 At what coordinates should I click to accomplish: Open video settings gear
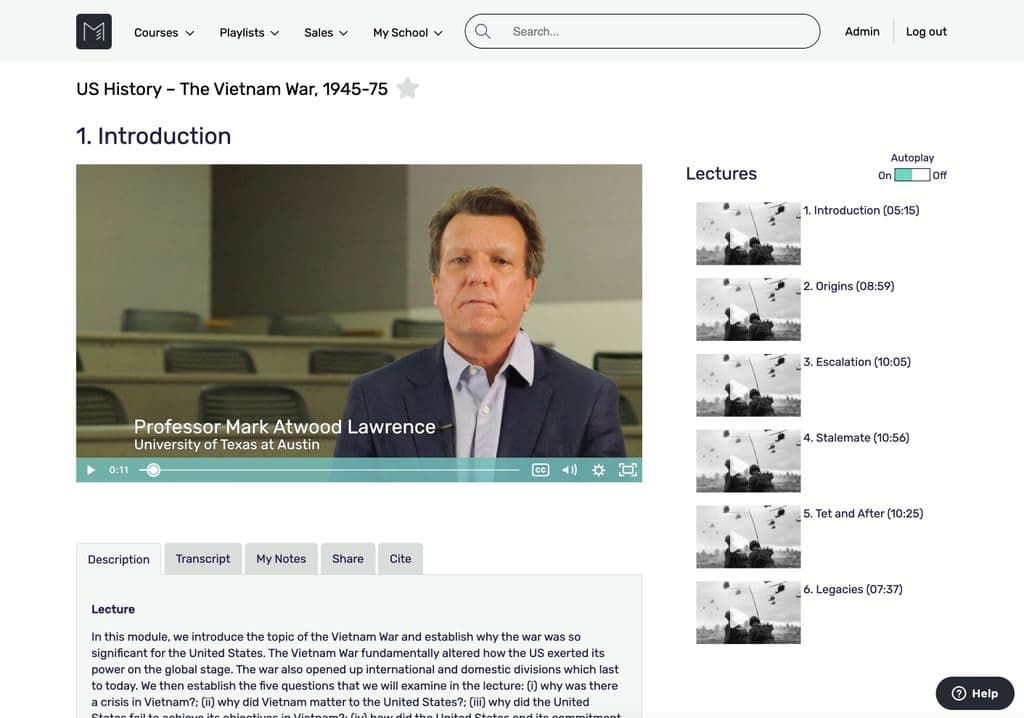click(598, 470)
